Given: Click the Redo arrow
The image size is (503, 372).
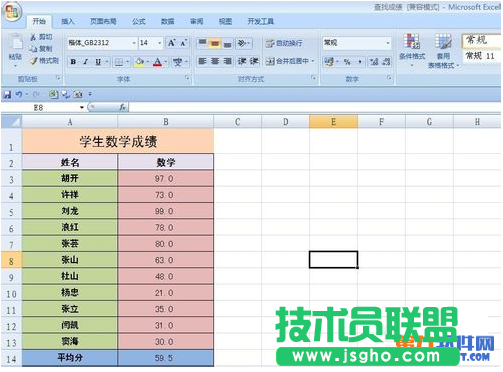Looking at the screenshot, I should [x=36, y=95].
